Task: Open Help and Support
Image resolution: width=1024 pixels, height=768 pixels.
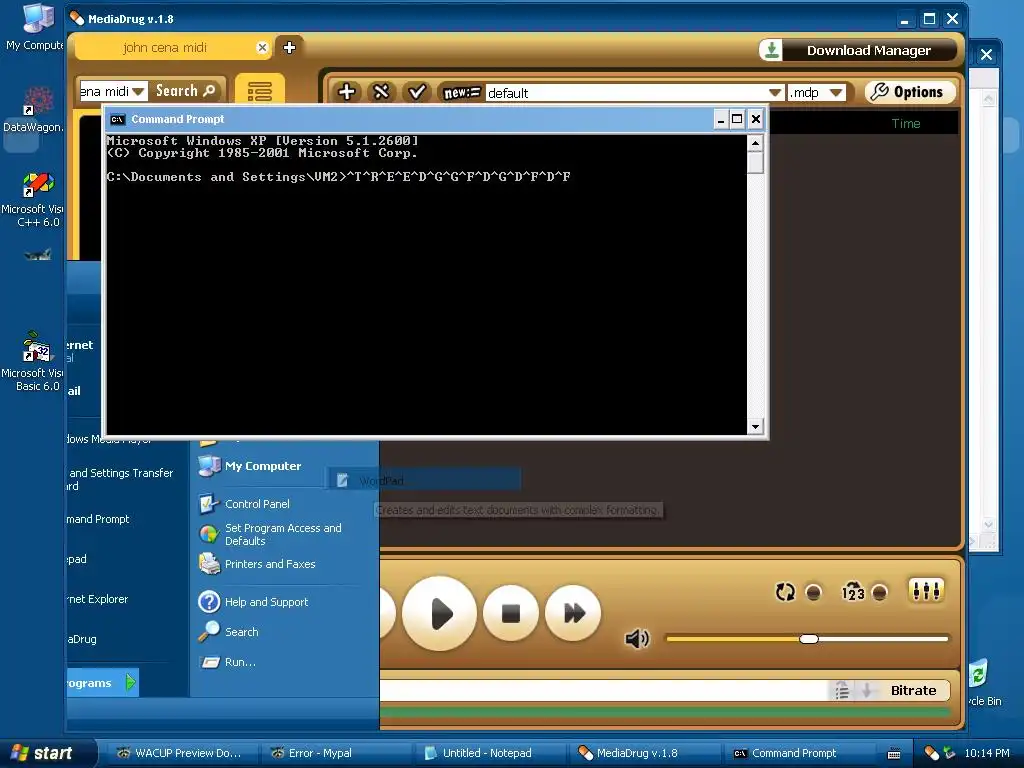Action: 254,601
